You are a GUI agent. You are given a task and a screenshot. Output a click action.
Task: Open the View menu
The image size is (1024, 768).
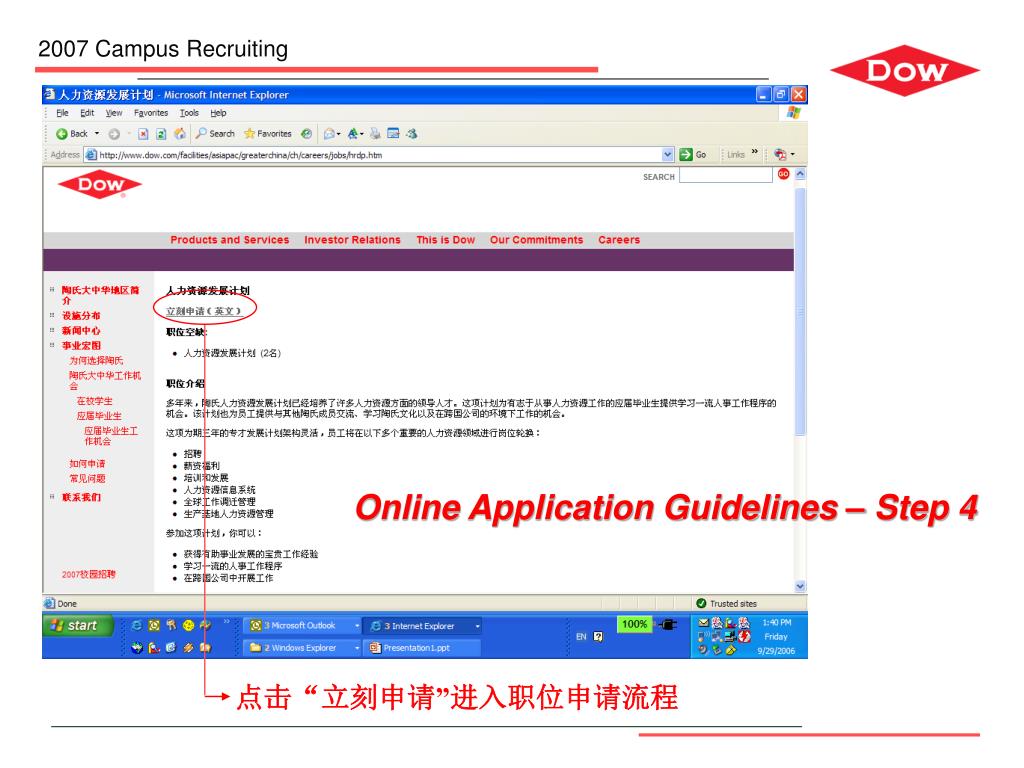114,113
